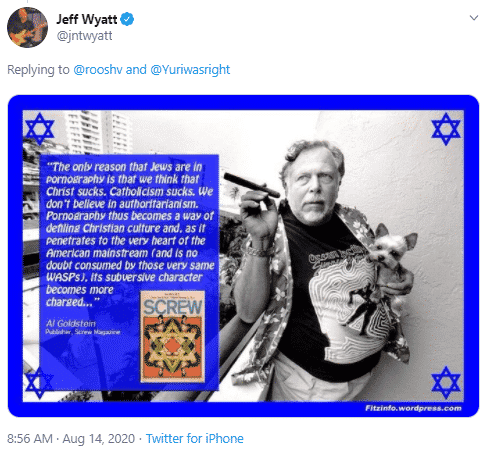Viewport: 490px width, 457px height.
Task: Click the blue quote text box
Action: tap(129, 272)
